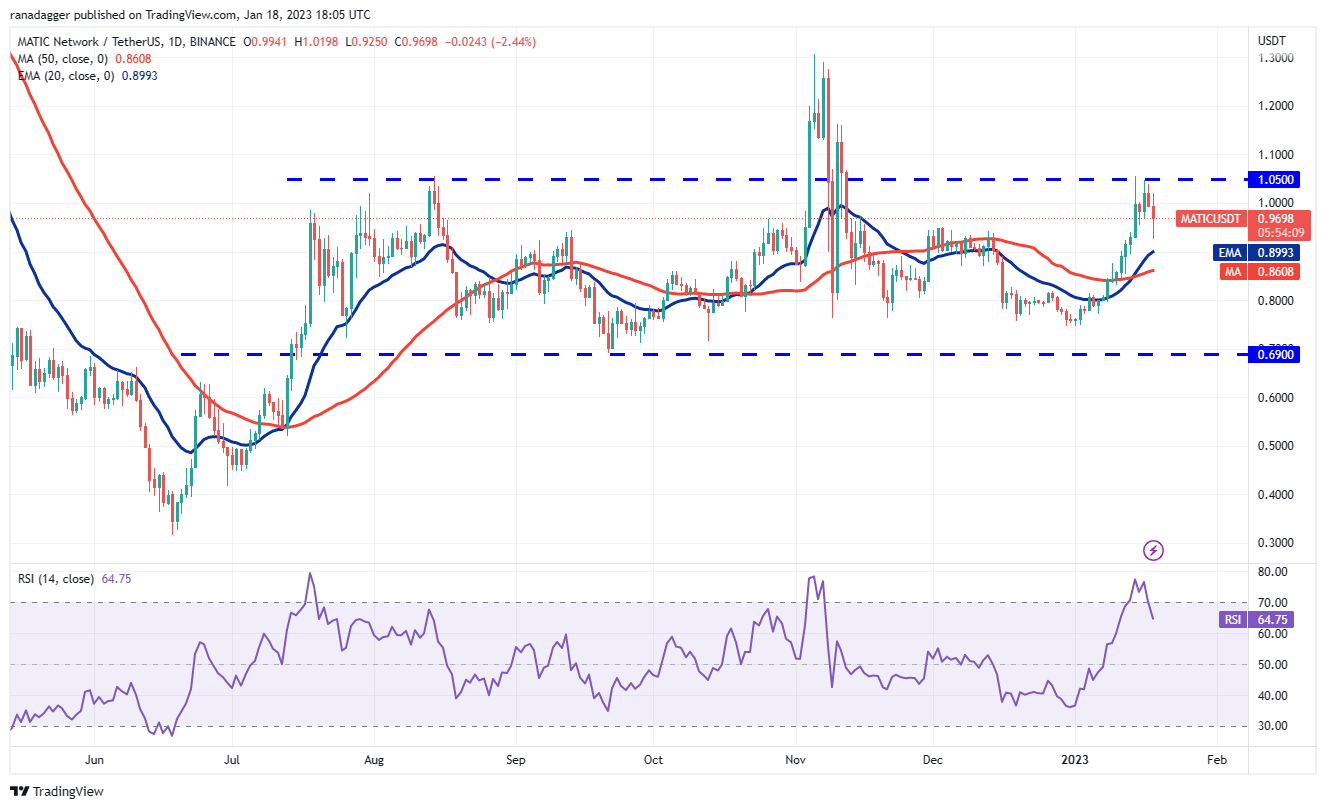Click the "40.00" RSI axis label

pos(1273,696)
